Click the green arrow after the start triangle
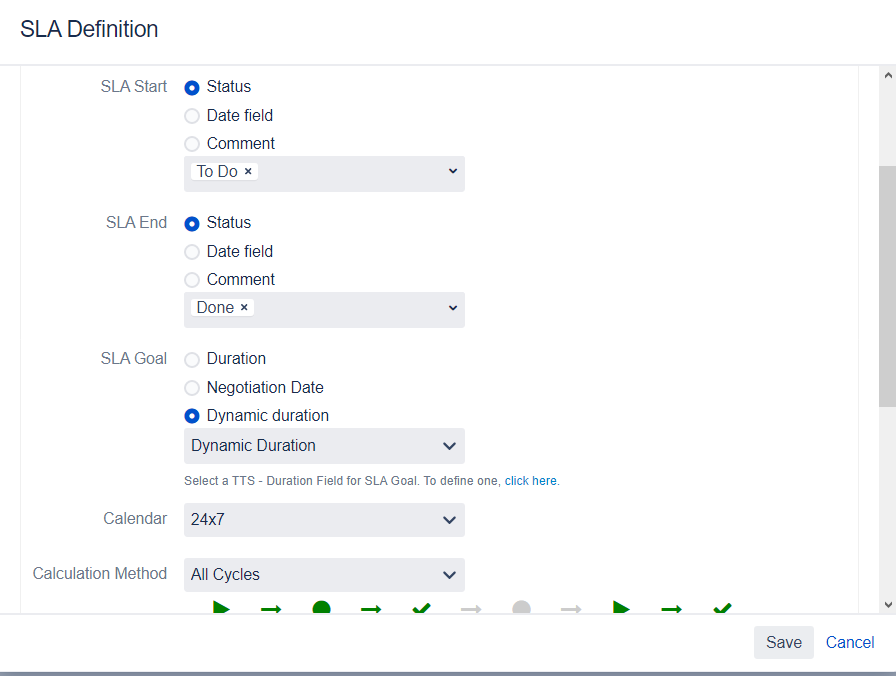The height and width of the screenshot is (676, 896). pos(271,610)
